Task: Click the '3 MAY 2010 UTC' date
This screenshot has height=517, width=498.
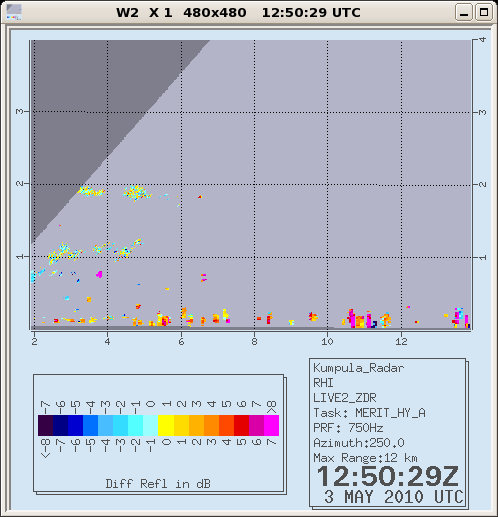Action: click(394, 497)
